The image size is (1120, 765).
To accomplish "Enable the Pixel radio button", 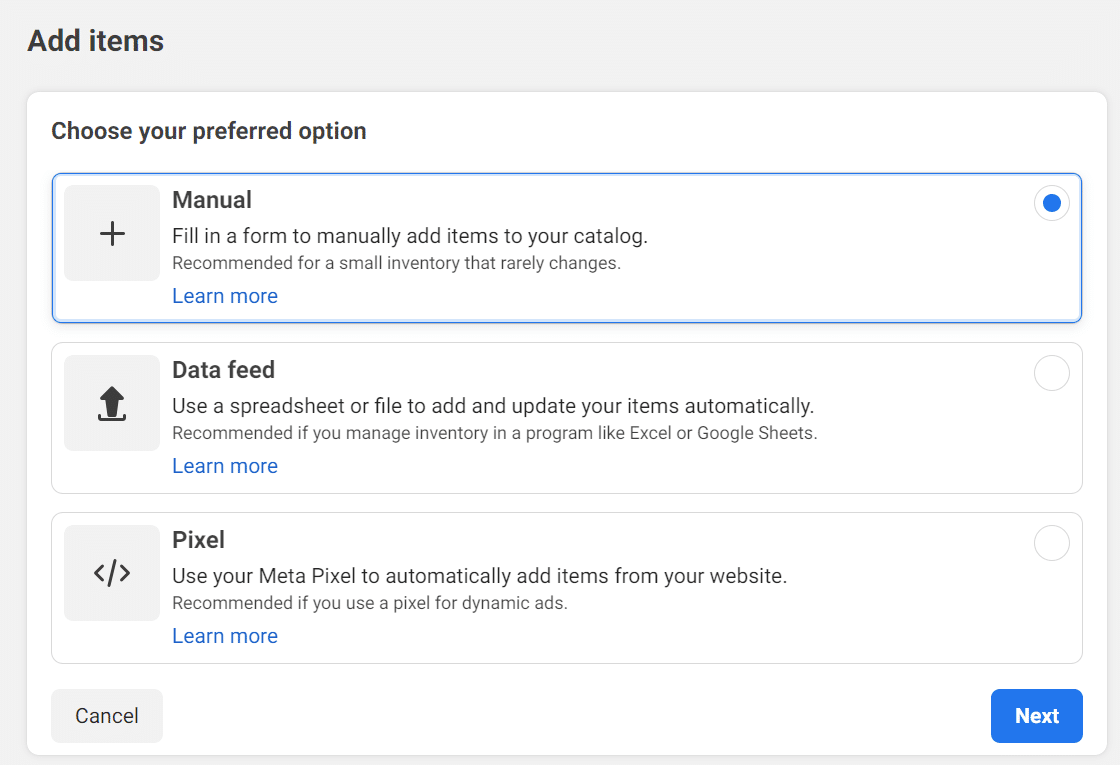I will pos(1051,544).
